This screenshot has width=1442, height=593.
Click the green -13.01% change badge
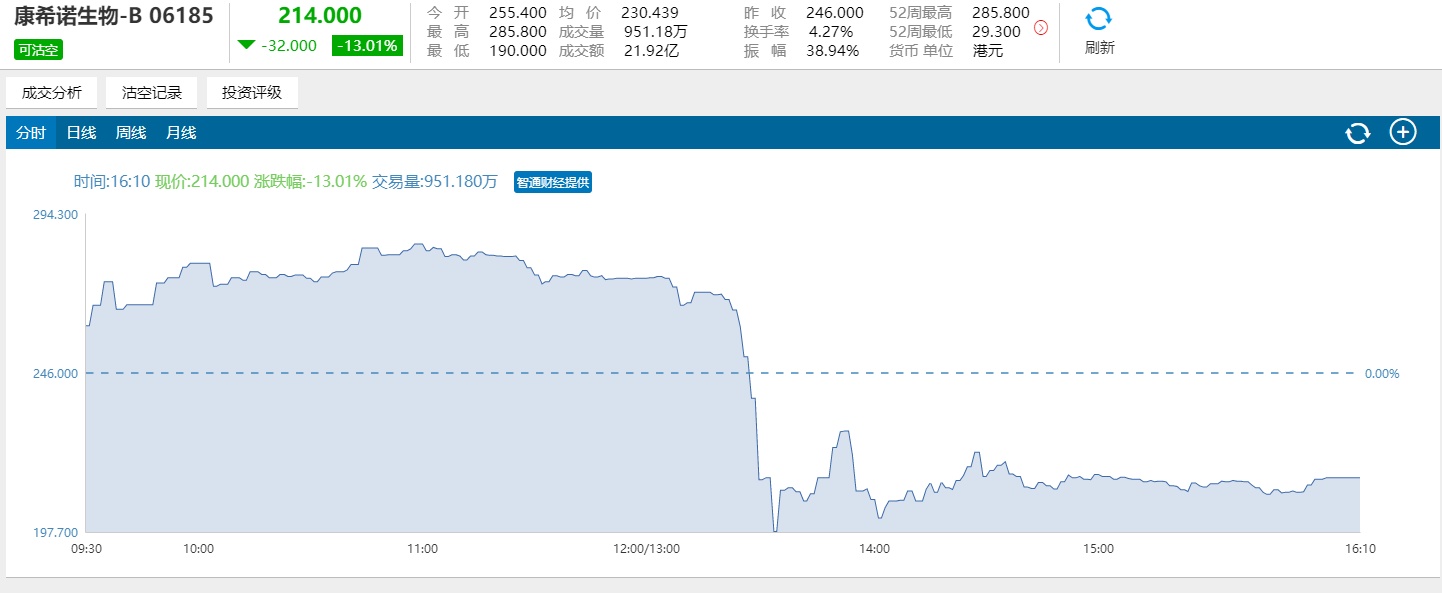(367, 45)
